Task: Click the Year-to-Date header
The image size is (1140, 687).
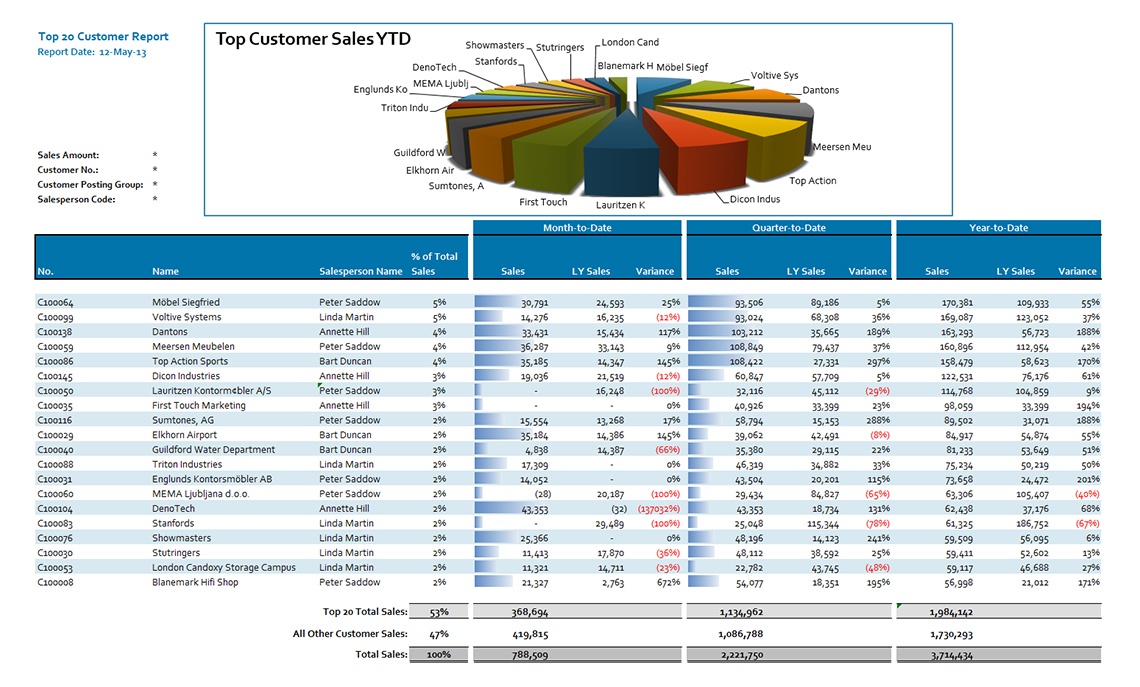Action: [x=998, y=228]
